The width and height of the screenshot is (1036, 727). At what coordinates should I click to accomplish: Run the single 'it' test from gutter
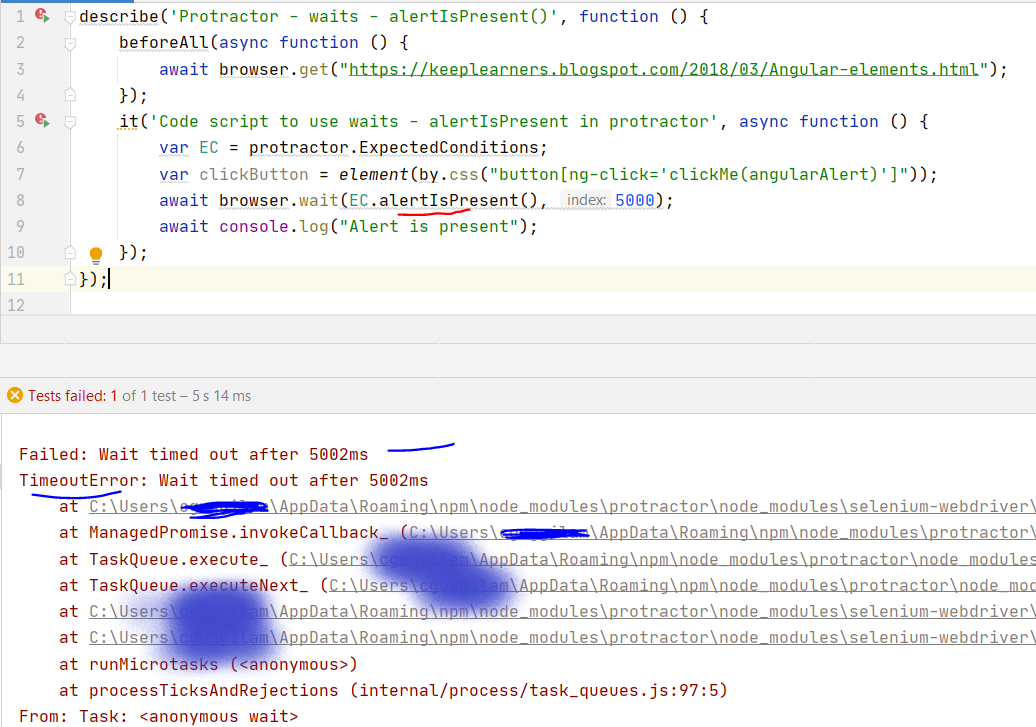[x=43, y=120]
